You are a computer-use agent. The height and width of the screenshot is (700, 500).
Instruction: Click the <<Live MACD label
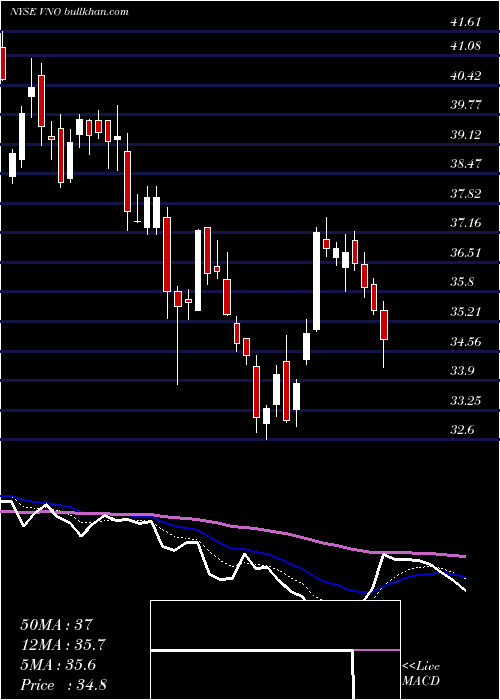[x=421, y=674]
